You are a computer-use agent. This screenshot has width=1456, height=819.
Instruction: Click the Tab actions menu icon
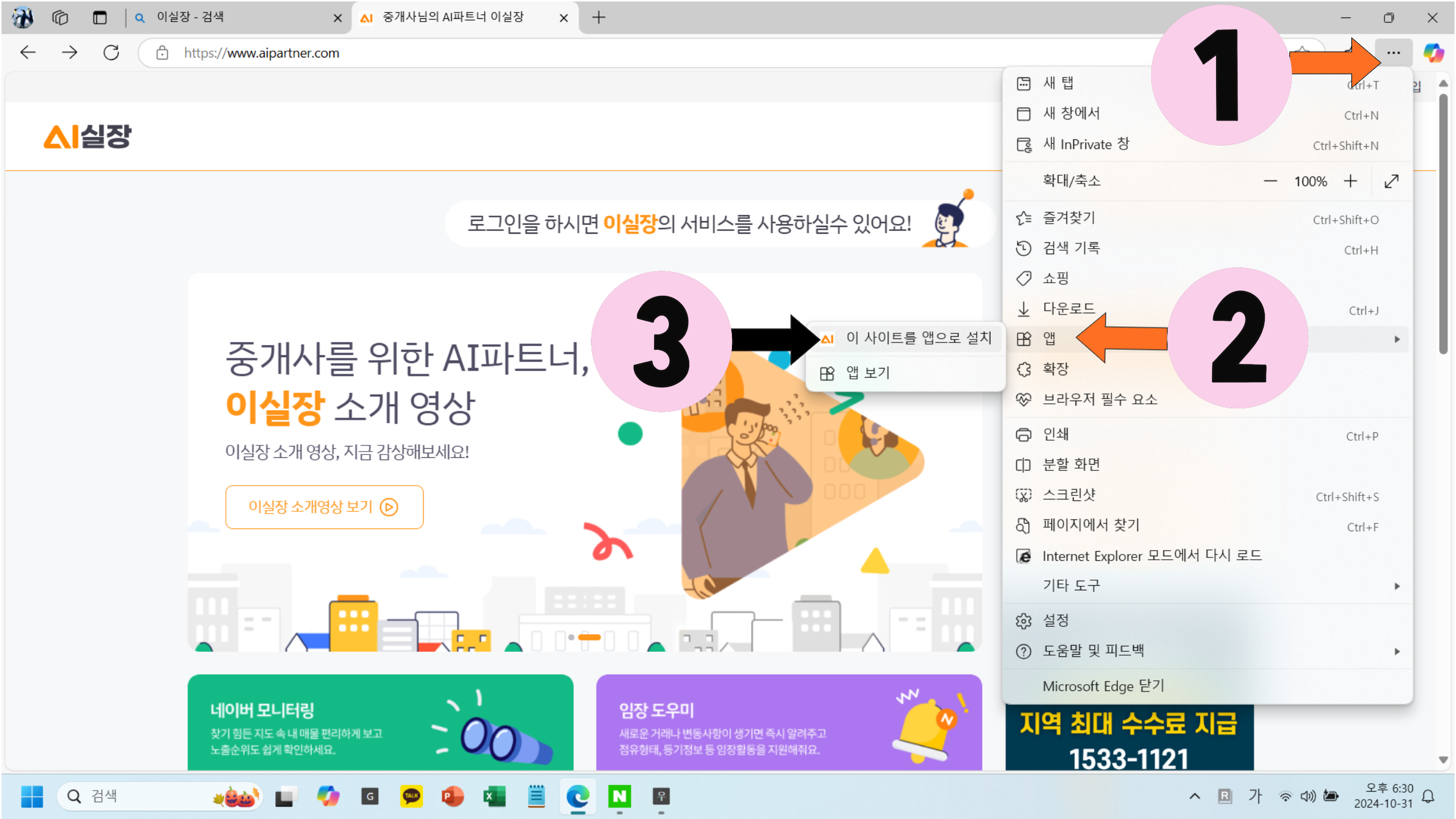[x=100, y=18]
